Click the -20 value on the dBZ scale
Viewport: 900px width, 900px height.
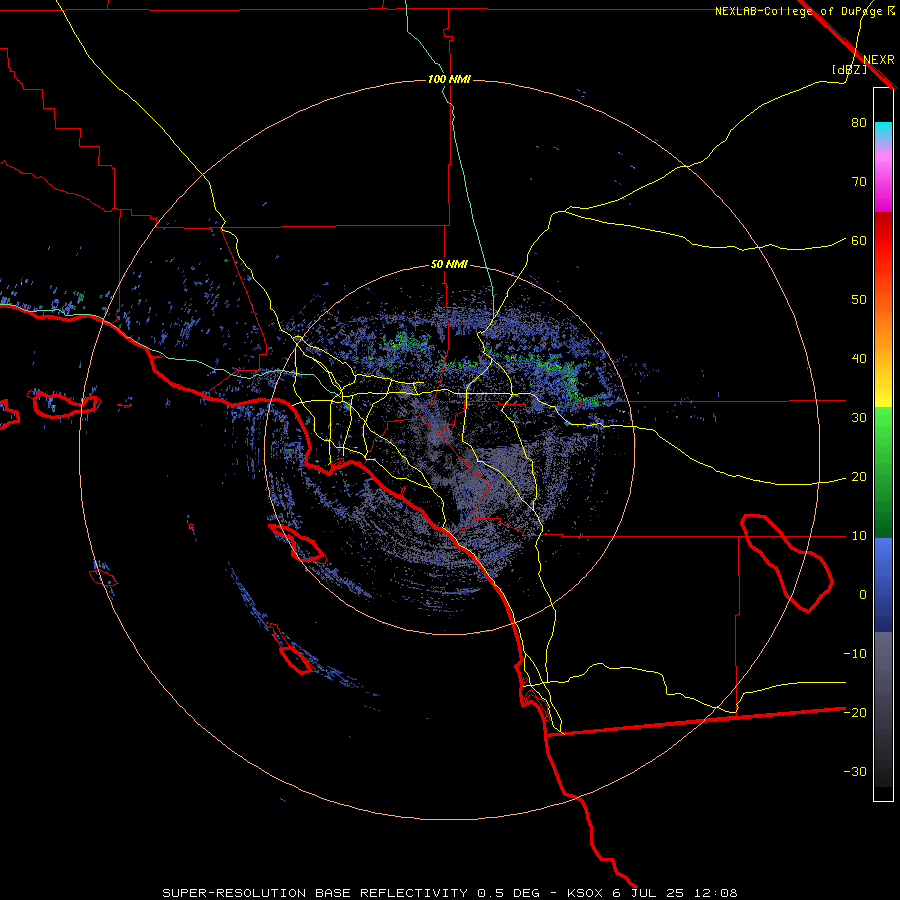(x=855, y=713)
